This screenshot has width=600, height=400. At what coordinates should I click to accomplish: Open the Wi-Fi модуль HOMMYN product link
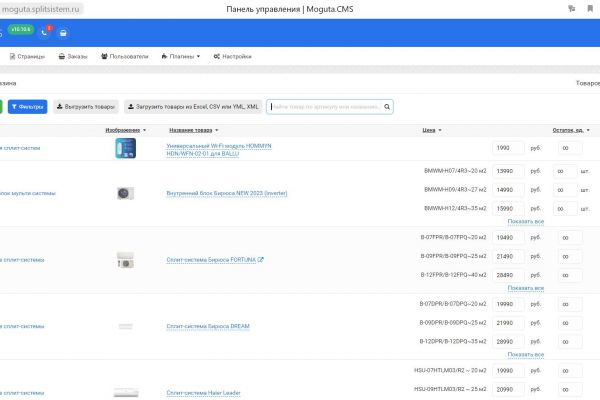(x=219, y=150)
